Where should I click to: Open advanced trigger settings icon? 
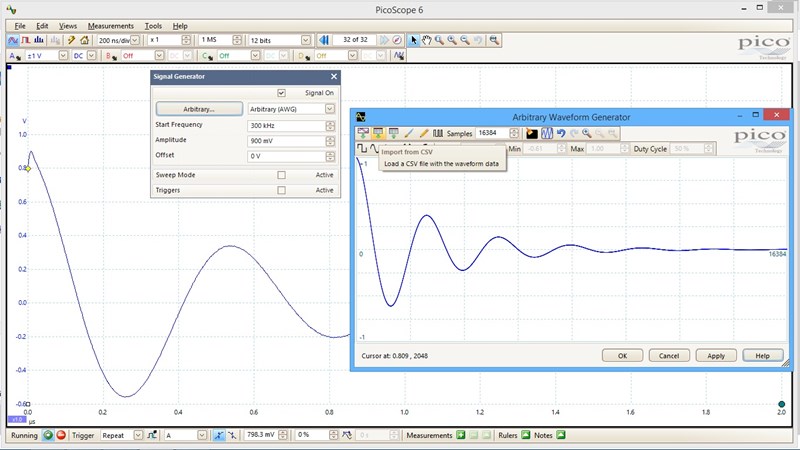tap(152, 435)
